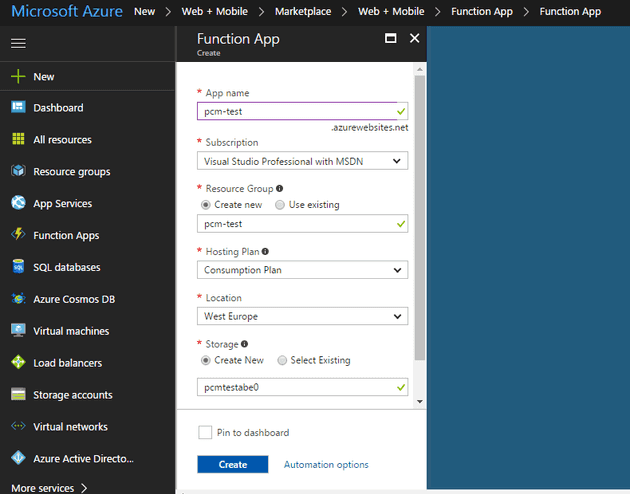
Task: Open Automation options link
Action: coord(326,465)
